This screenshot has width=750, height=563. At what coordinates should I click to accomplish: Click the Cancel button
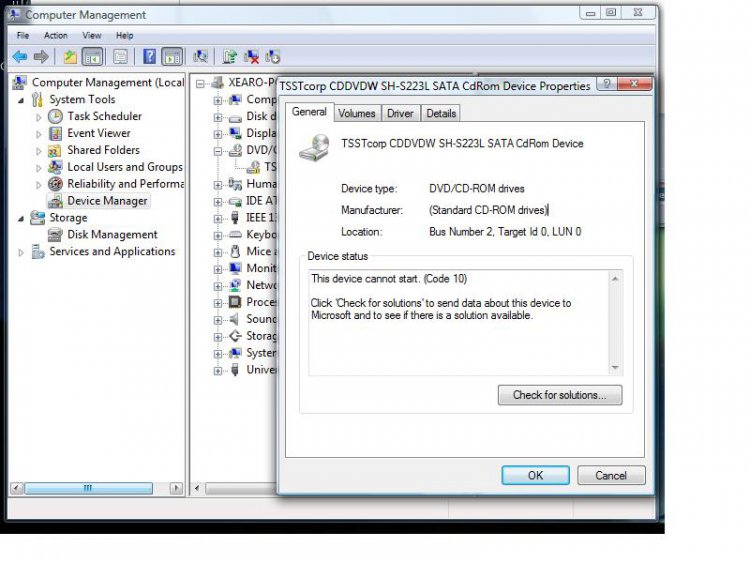(x=611, y=475)
